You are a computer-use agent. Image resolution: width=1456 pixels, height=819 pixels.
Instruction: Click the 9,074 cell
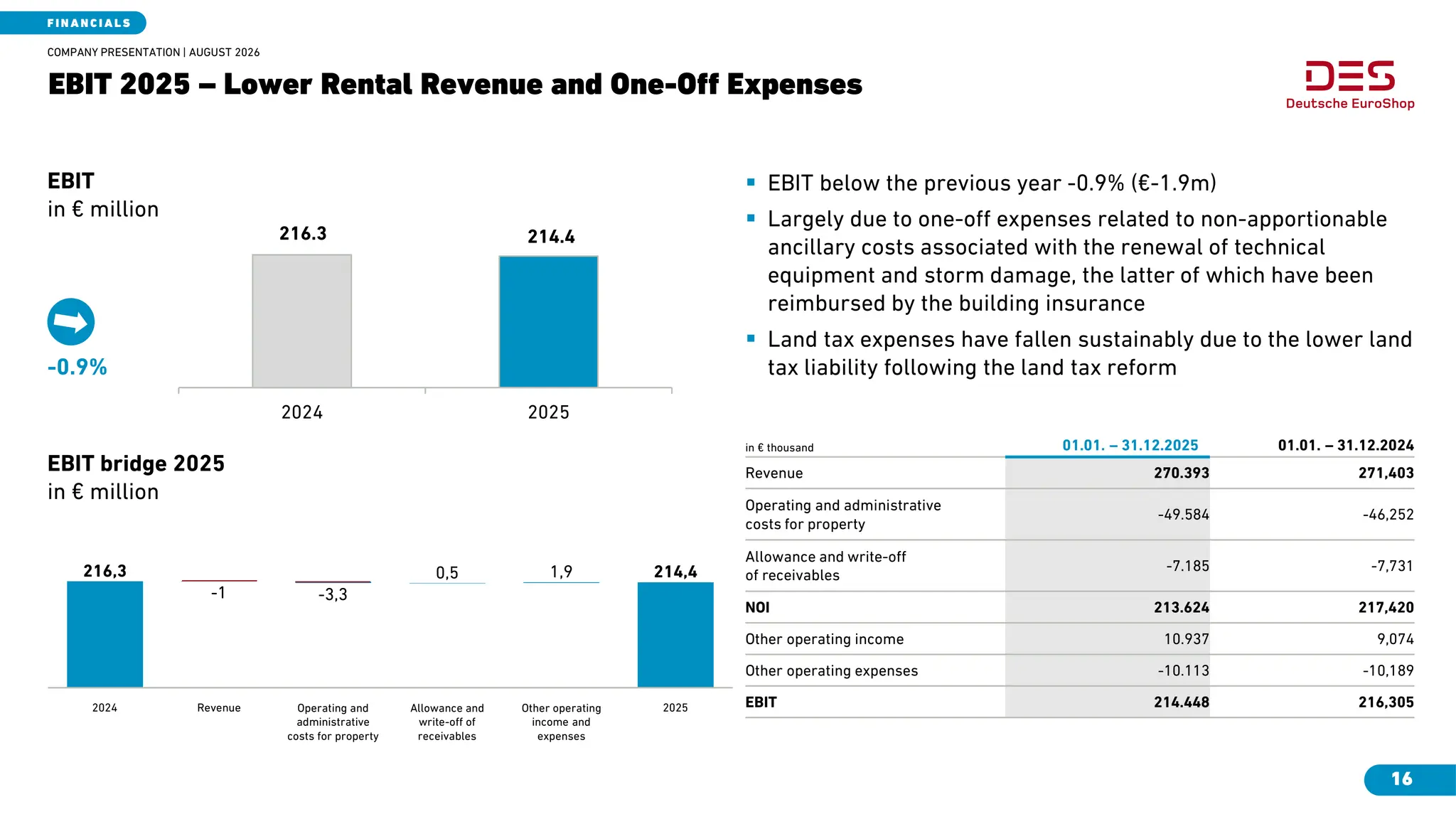[x=1396, y=640]
